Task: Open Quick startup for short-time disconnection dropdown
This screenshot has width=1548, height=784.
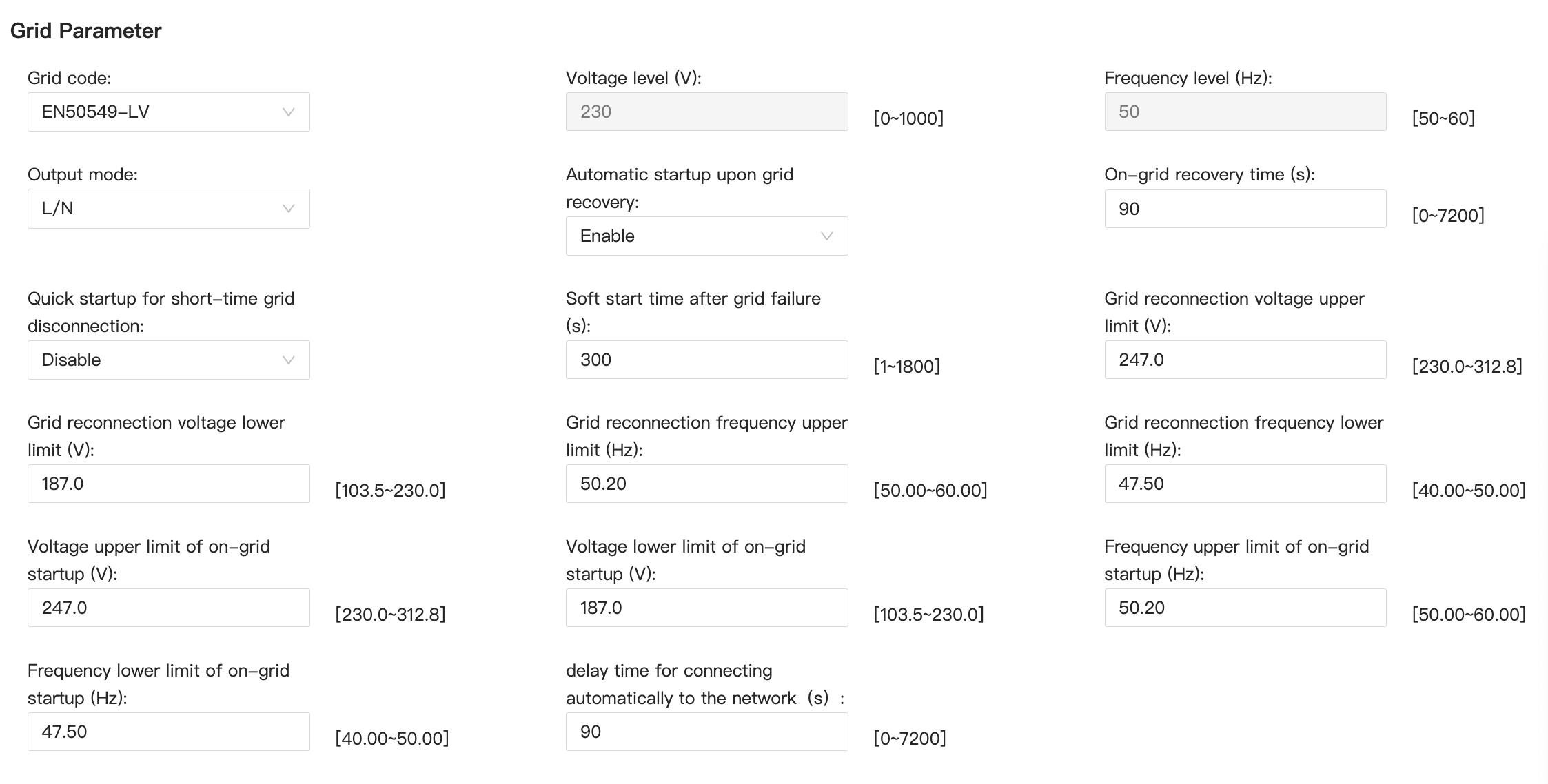Action: pos(168,360)
